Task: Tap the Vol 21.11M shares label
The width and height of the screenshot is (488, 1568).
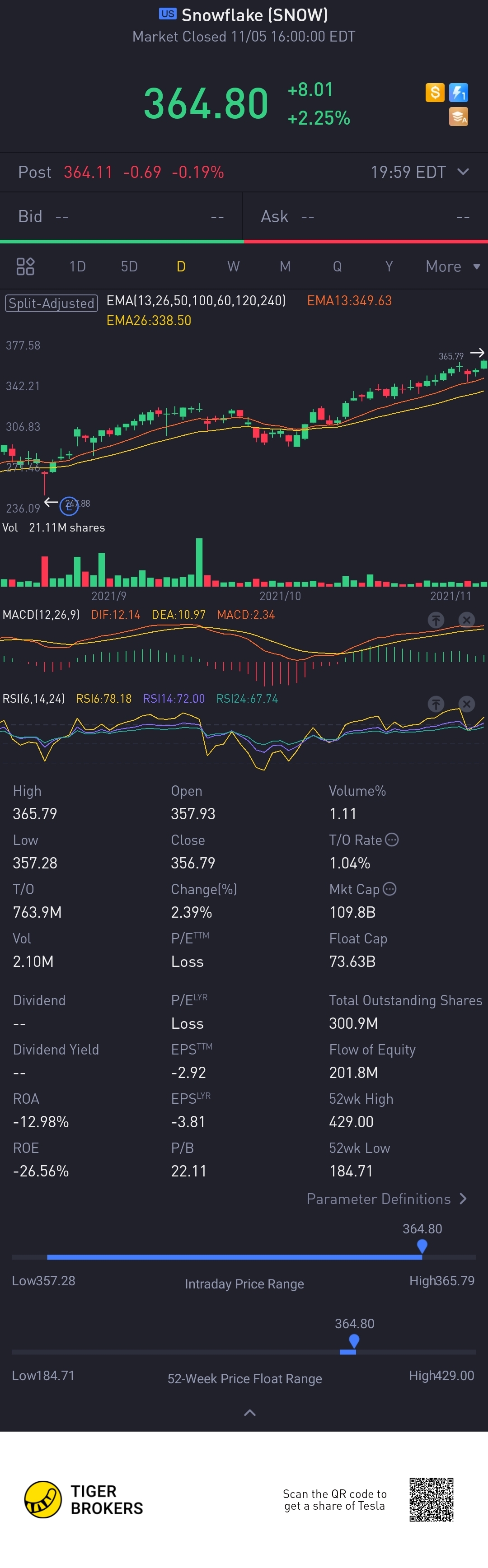Action: (54, 527)
